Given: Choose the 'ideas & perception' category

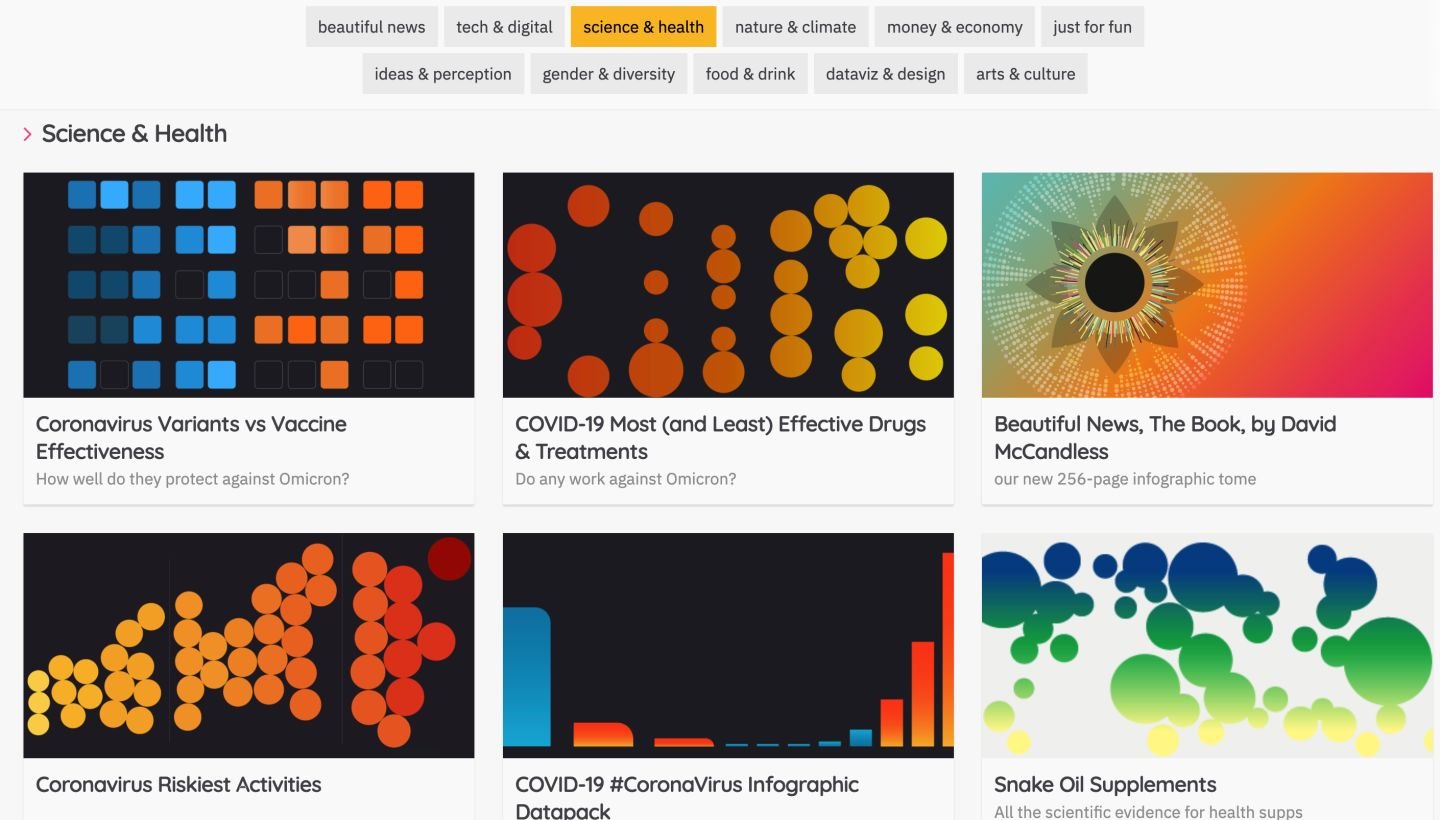Looking at the screenshot, I should click(x=443, y=74).
